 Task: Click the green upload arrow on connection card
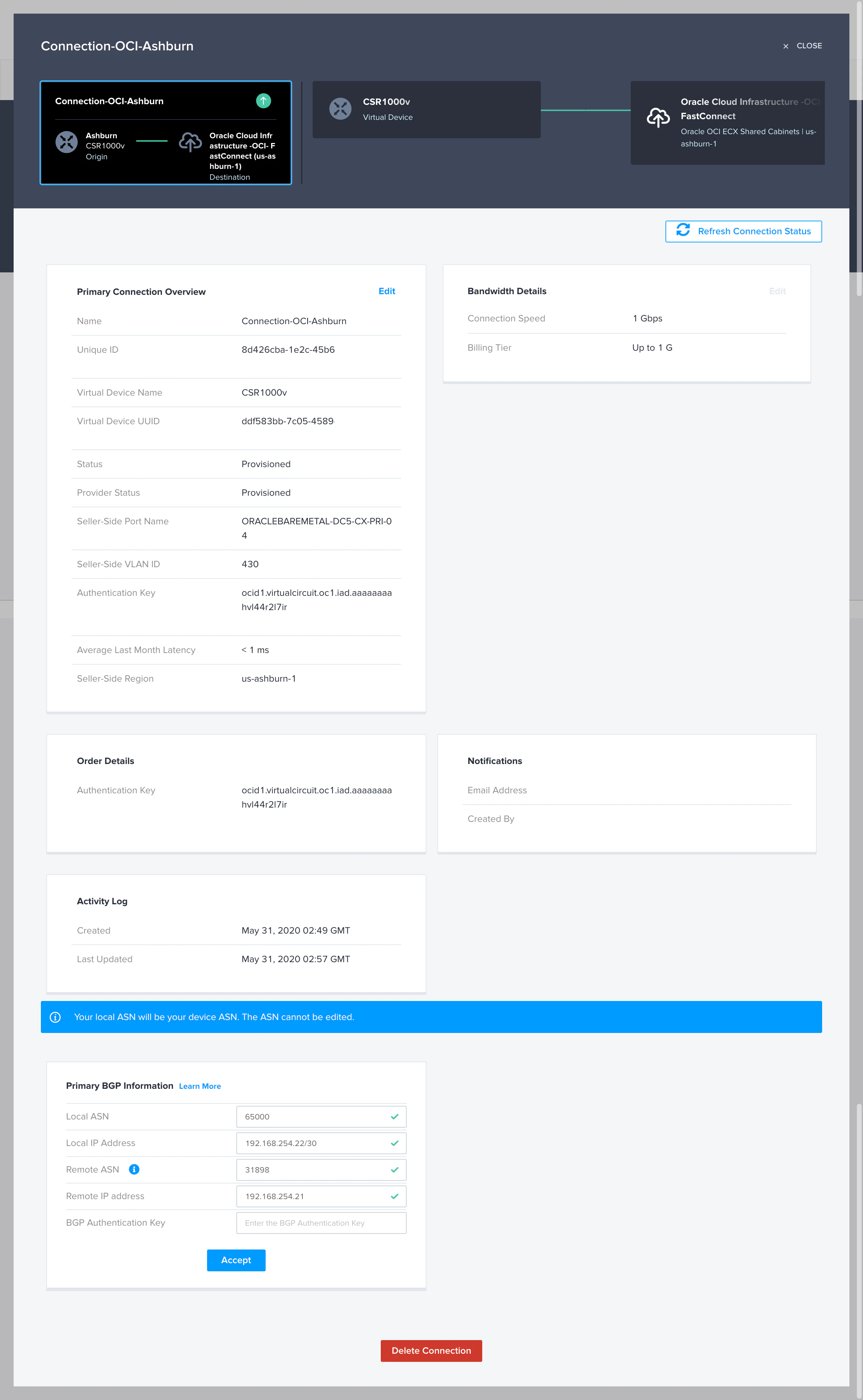pos(263,101)
